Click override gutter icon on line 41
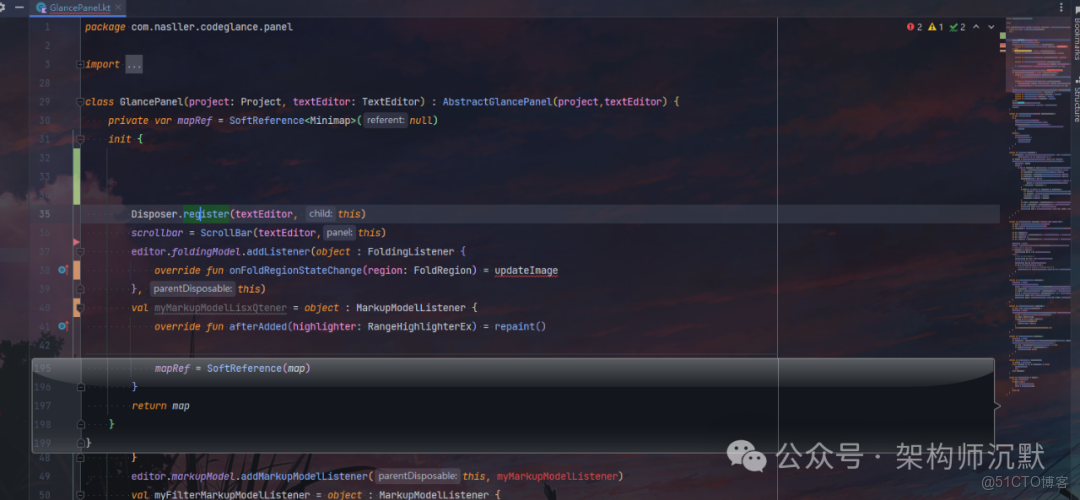1080x500 pixels. pyautogui.click(x=63, y=326)
